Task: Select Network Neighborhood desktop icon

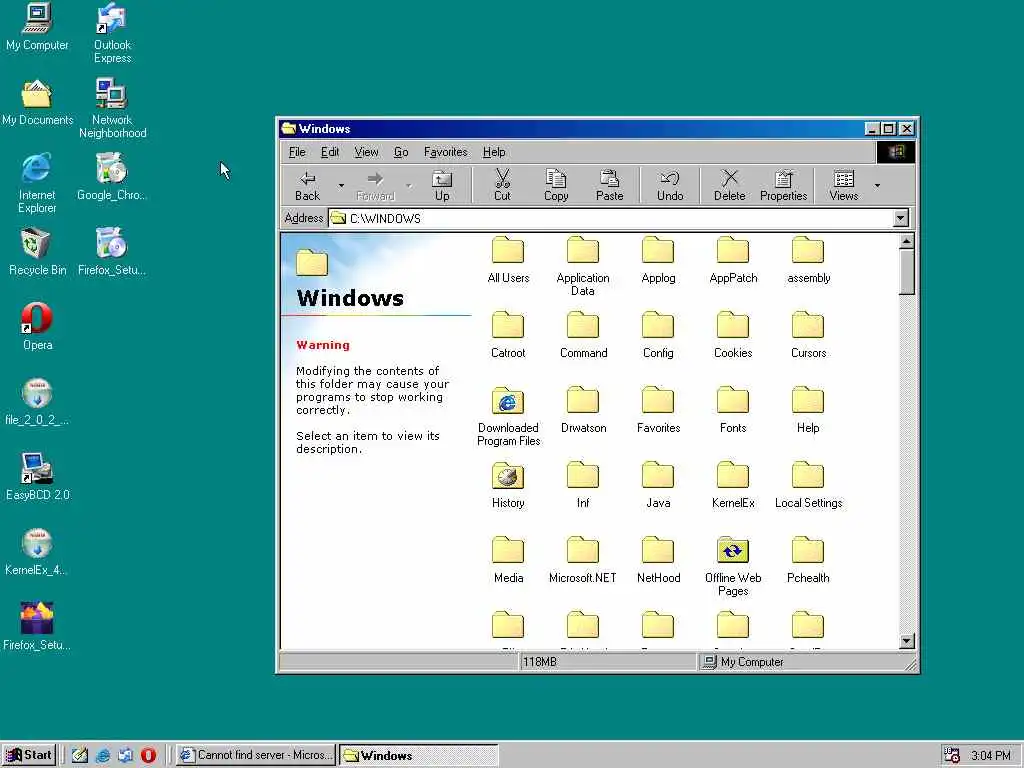Action: (112, 109)
